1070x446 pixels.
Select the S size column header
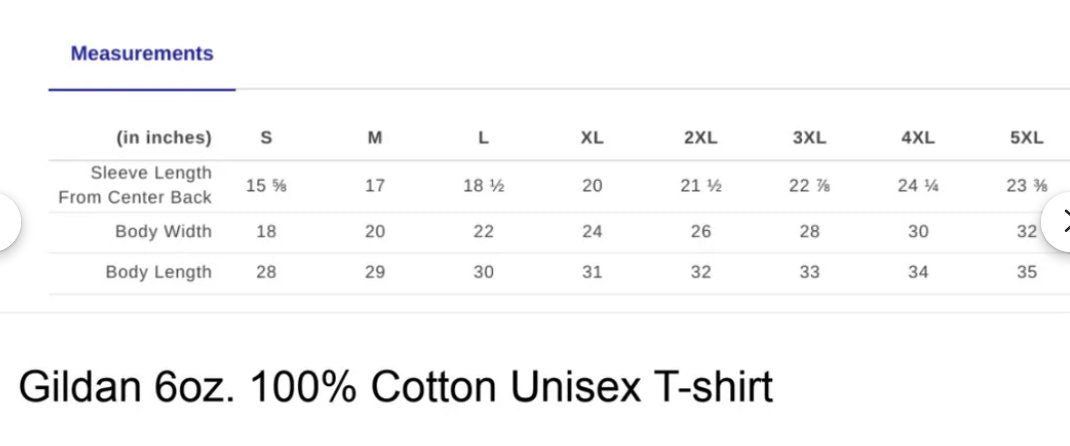(x=266, y=138)
